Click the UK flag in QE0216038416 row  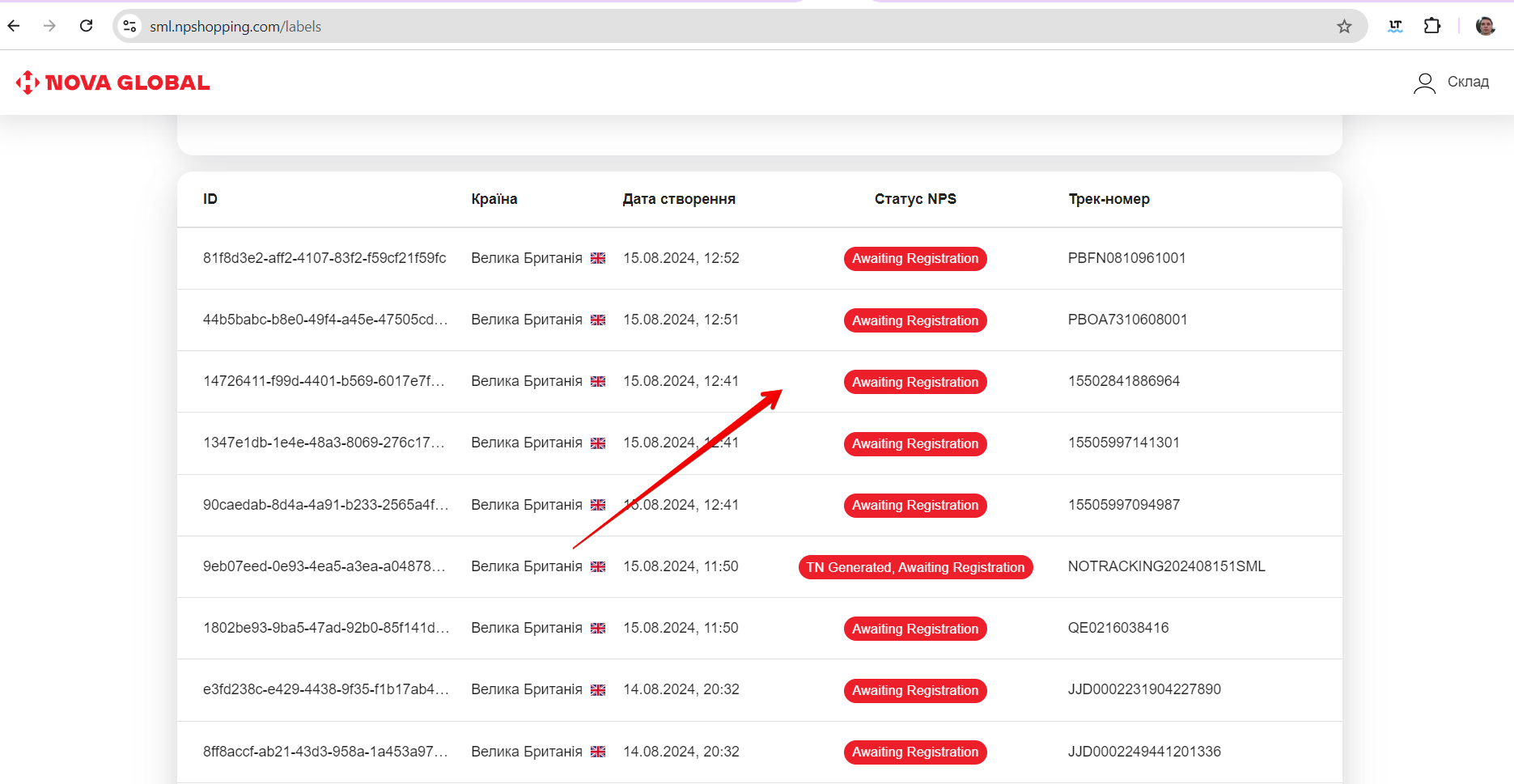tap(598, 628)
